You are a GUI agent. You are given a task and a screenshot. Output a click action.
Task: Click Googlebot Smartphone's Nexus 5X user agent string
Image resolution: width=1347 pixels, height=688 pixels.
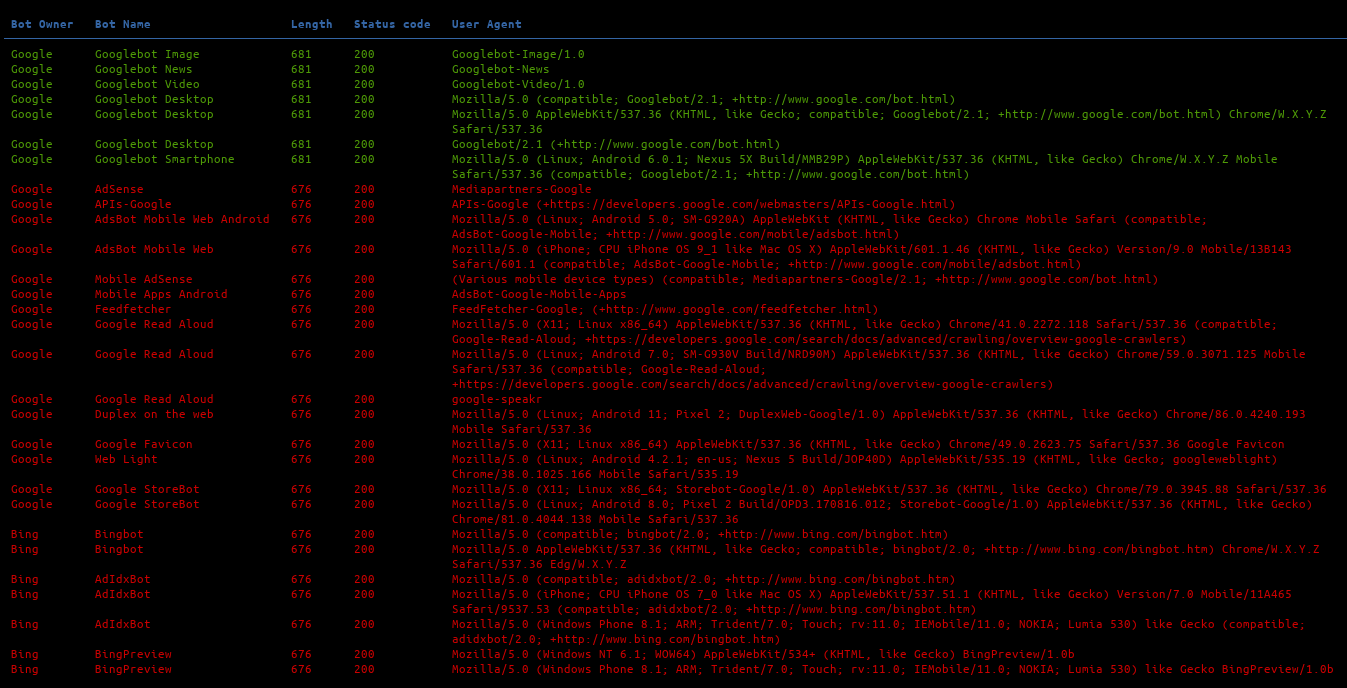pyautogui.click(x=865, y=166)
